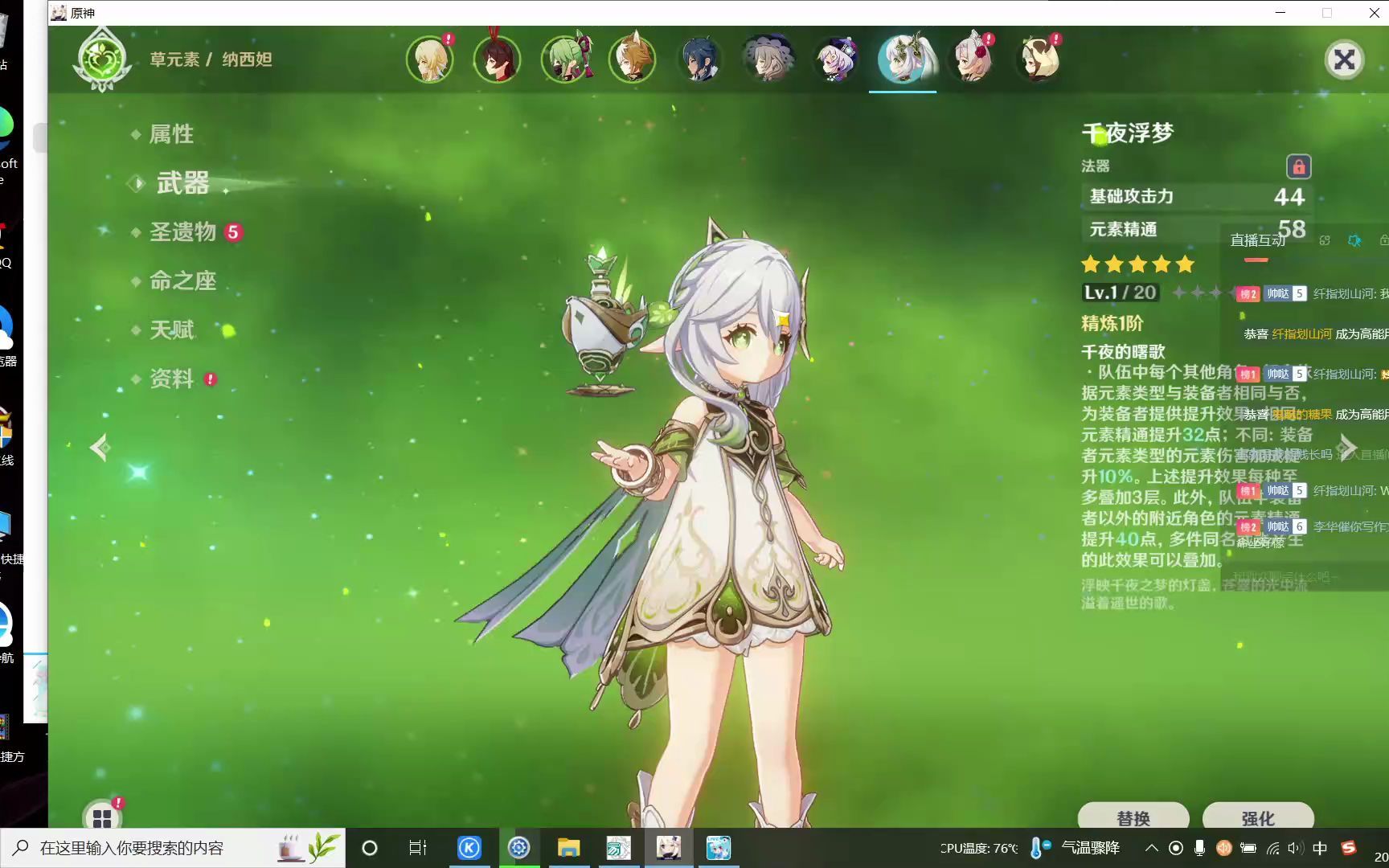Select the green-haired Collei portrait

tap(565, 59)
